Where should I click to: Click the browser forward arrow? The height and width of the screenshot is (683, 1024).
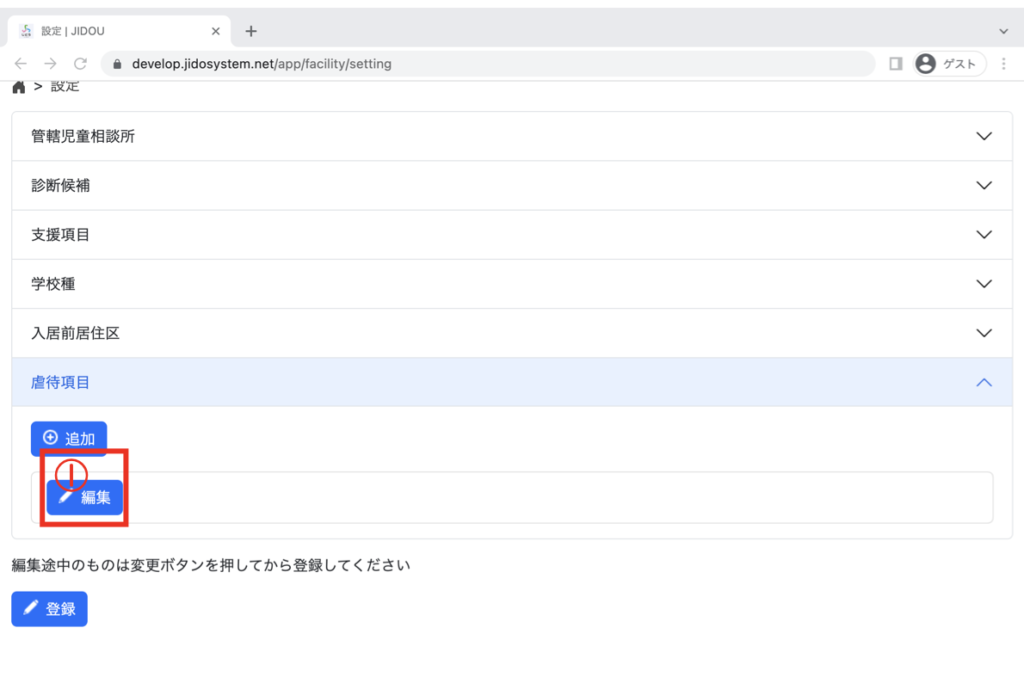tap(50, 63)
